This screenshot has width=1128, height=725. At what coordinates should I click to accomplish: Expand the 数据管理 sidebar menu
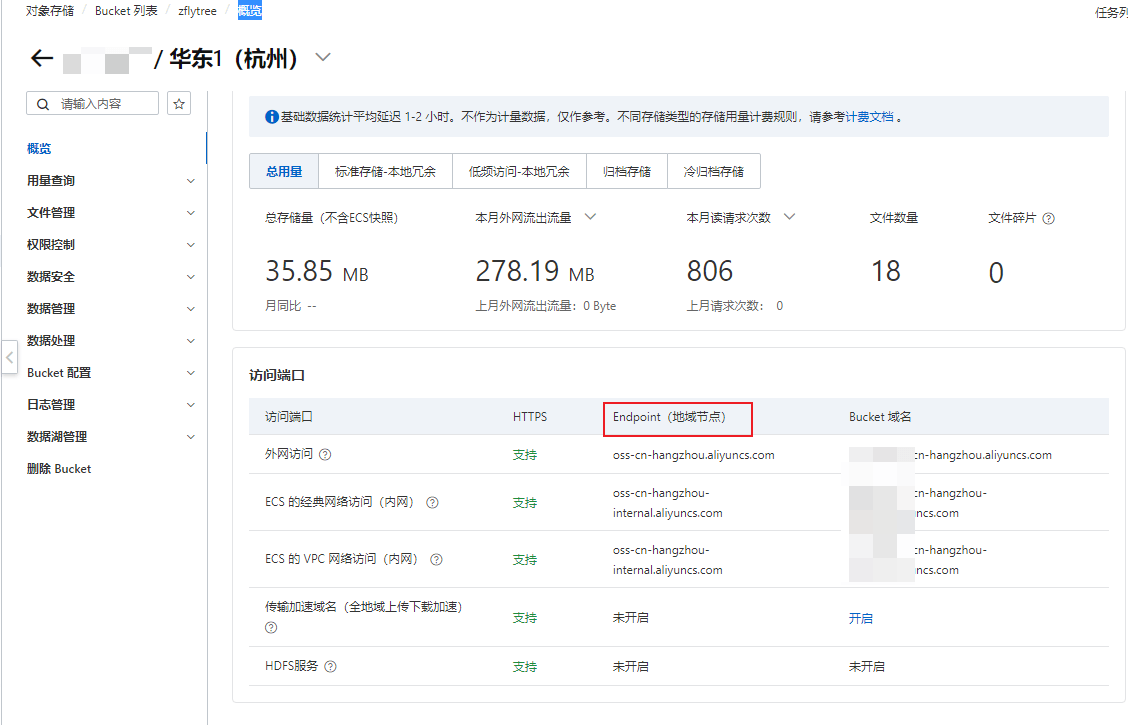point(191,309)
